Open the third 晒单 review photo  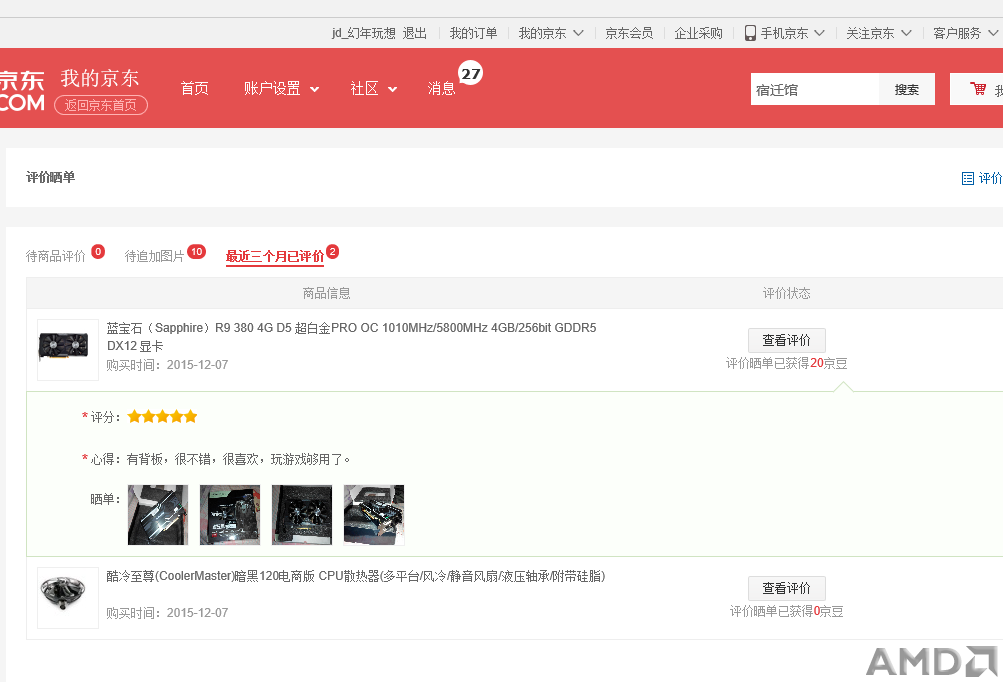click(x=302, y=515)
